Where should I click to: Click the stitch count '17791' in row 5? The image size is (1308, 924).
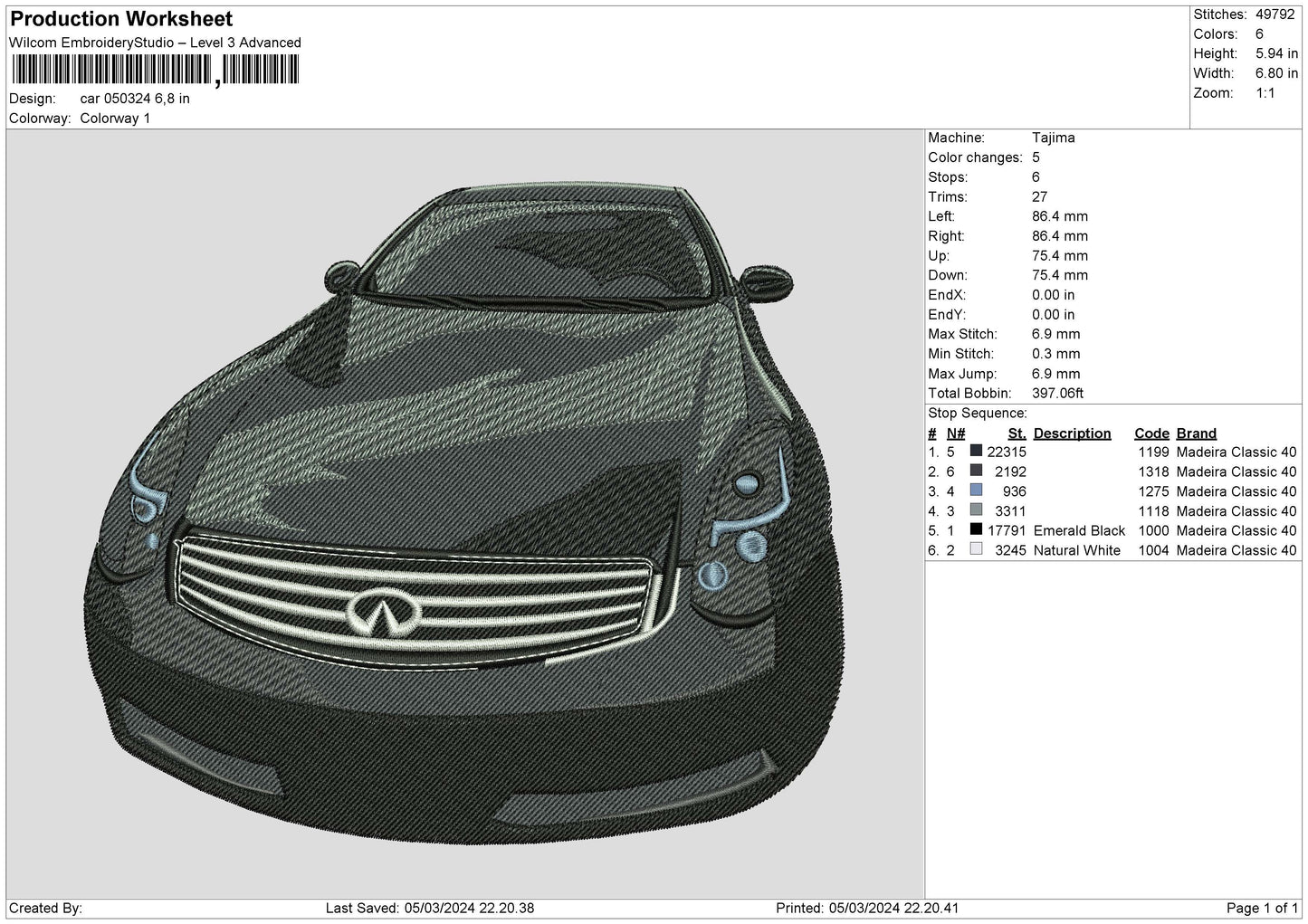(x=1007, y=530)
